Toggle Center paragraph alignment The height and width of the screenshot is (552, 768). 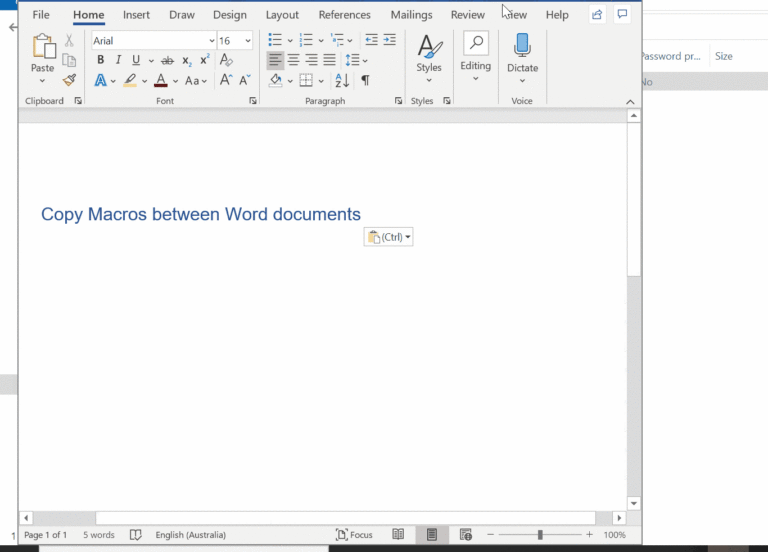pos(293,60)
